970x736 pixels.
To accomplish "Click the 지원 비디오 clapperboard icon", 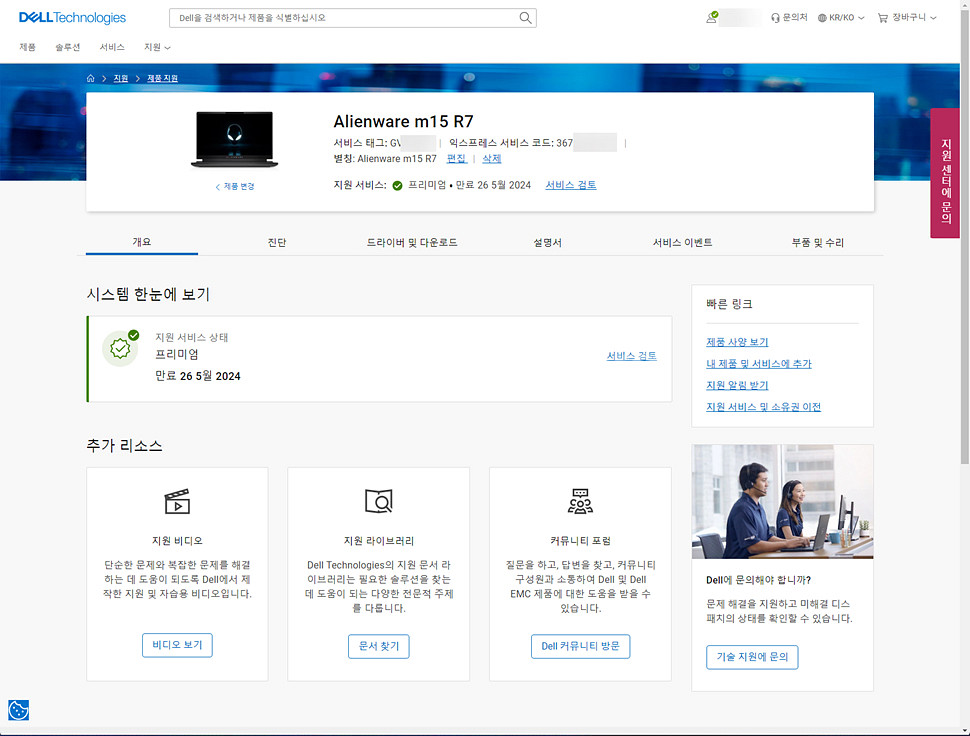I will pyautogui.click(x=176, y=504).
